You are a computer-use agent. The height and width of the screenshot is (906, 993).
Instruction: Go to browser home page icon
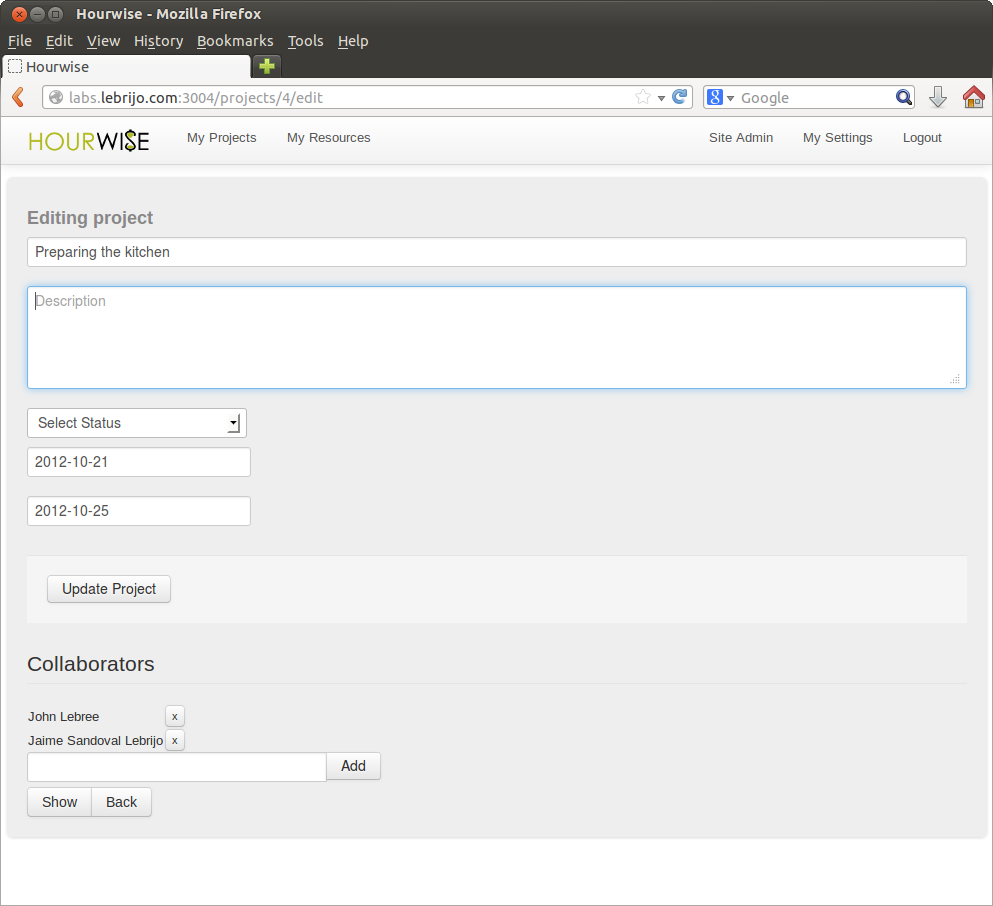[973, 98]
